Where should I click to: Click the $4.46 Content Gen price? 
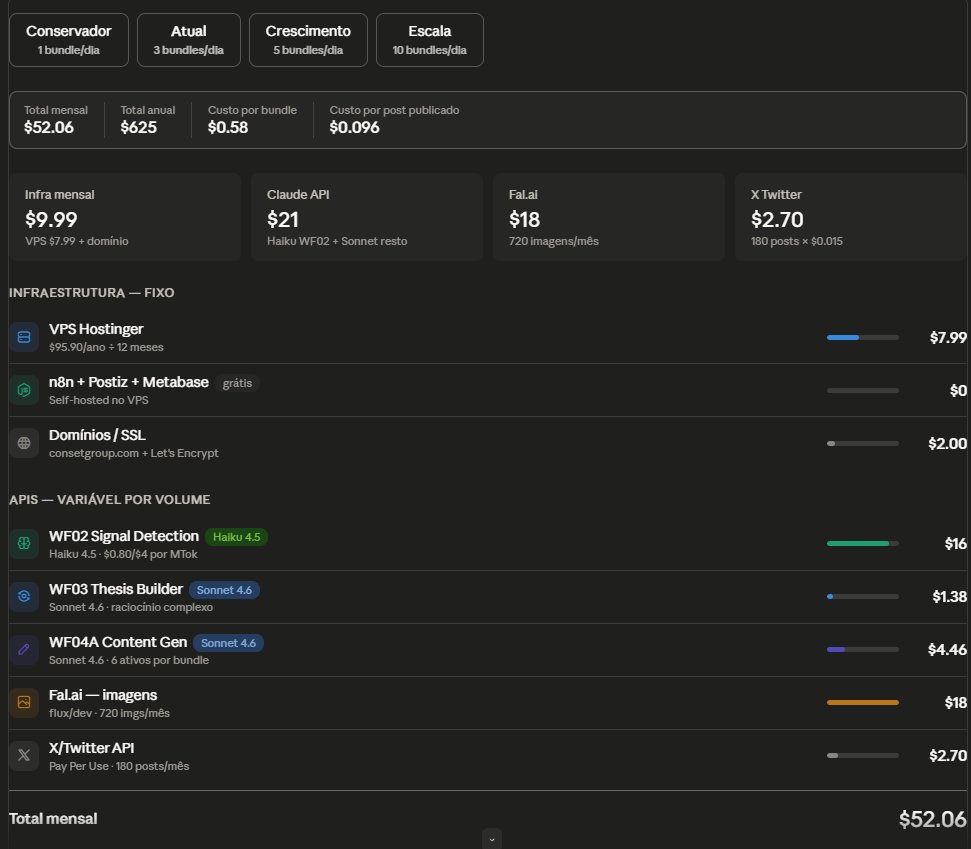coord(947,650)
